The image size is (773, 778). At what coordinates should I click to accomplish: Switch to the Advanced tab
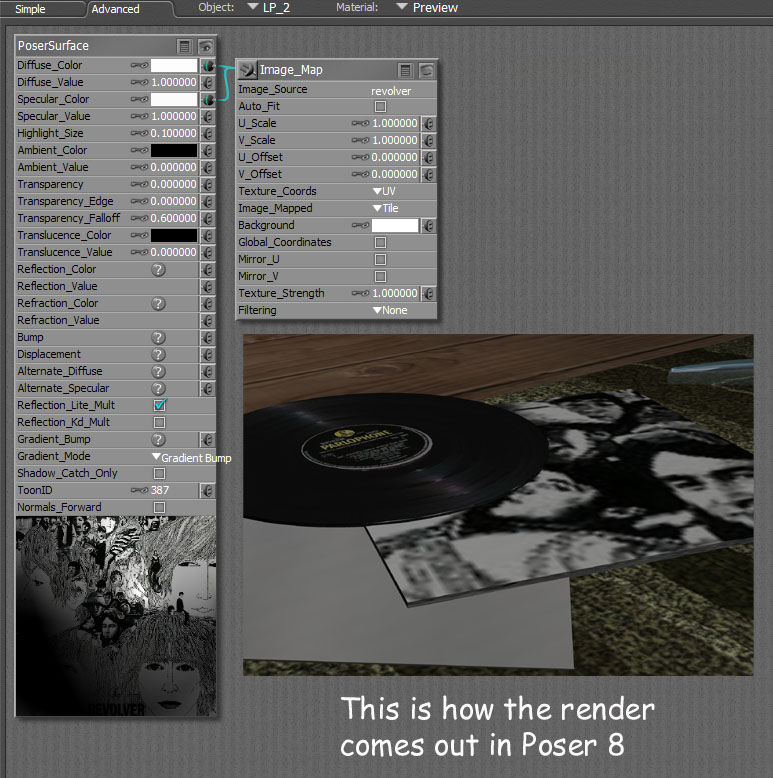pyautogui.click(x=116, y=9)
